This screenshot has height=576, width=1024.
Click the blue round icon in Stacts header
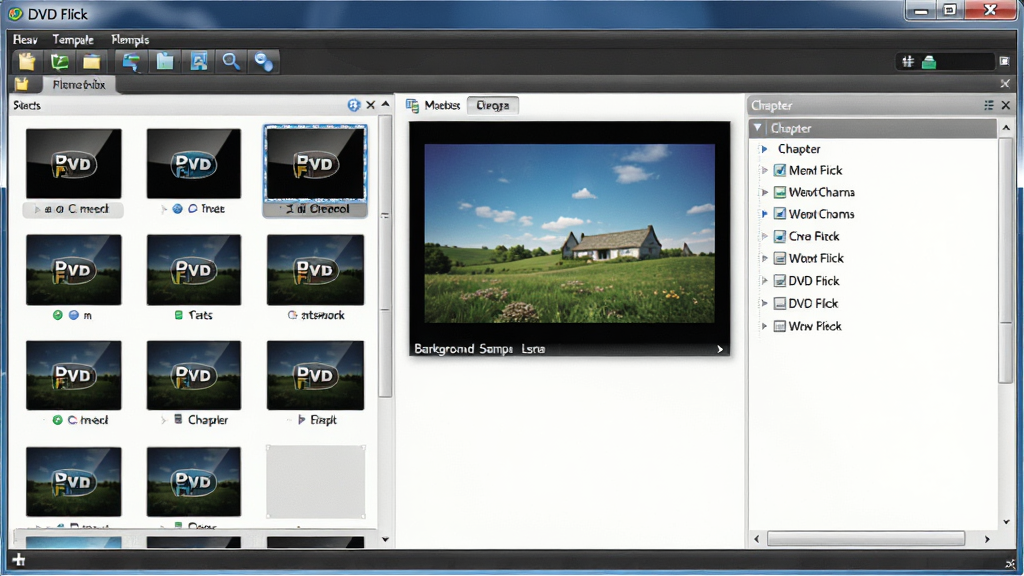pos(354,104)
